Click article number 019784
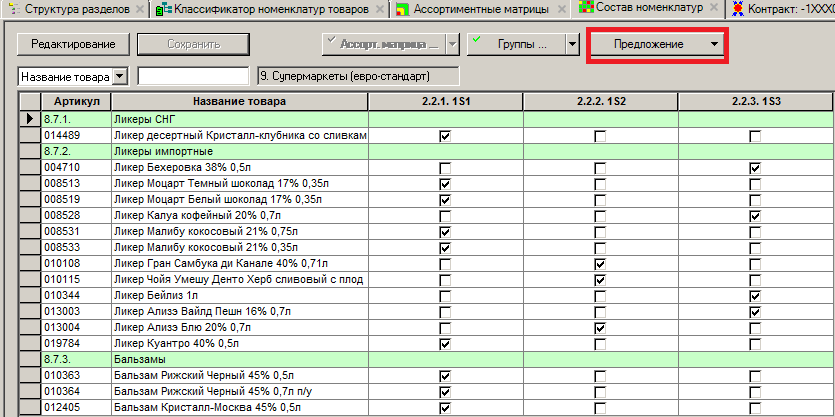The width and height of the screenshot is (835, 417). (76, 344)
